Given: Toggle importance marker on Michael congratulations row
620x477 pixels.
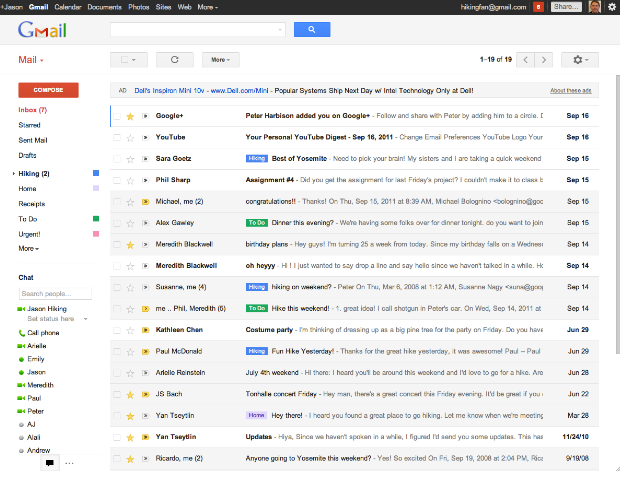Looking at the screenshot, I should pyautogui.click(x=146, y=202).
